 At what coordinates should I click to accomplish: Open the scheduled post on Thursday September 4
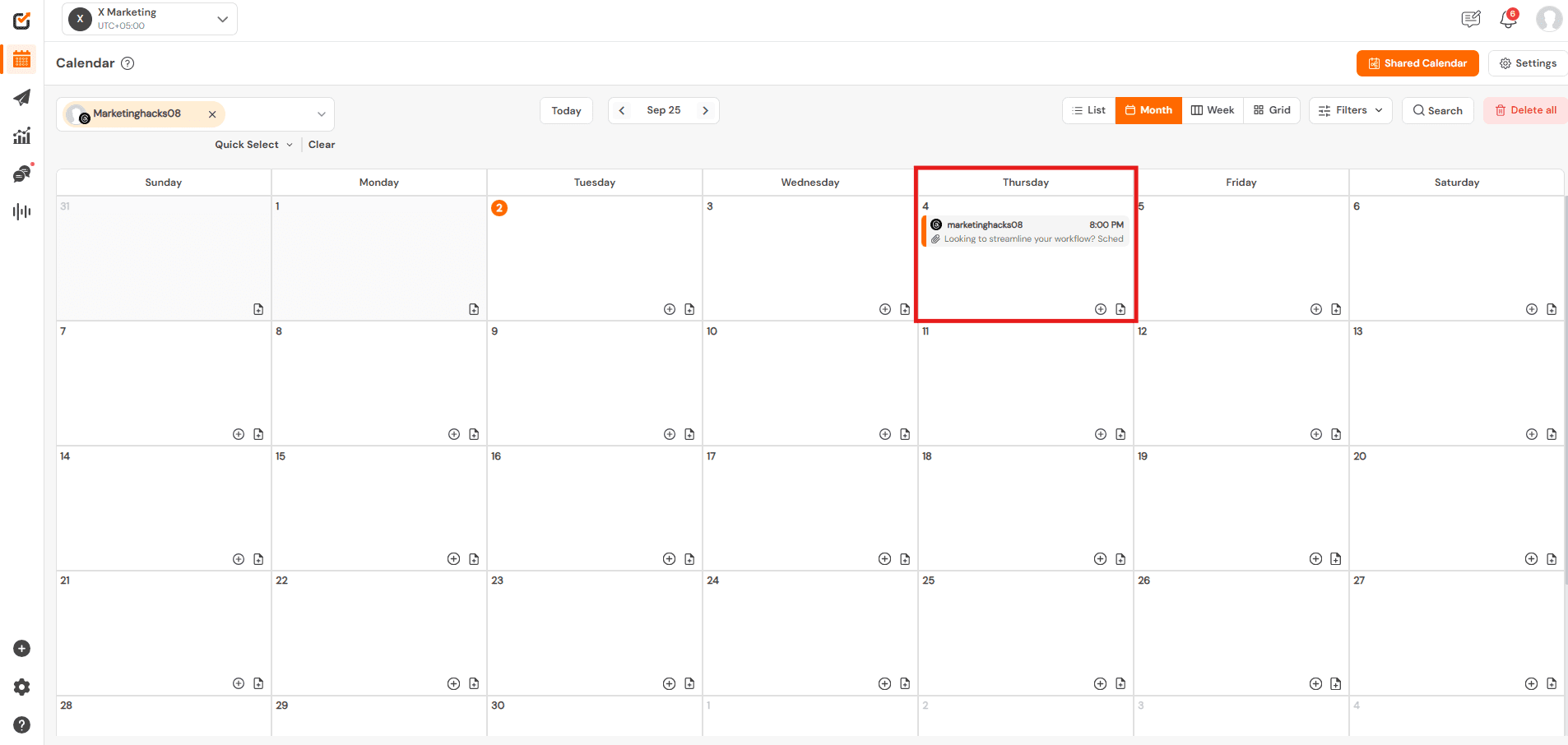(x=1025, y=231)
